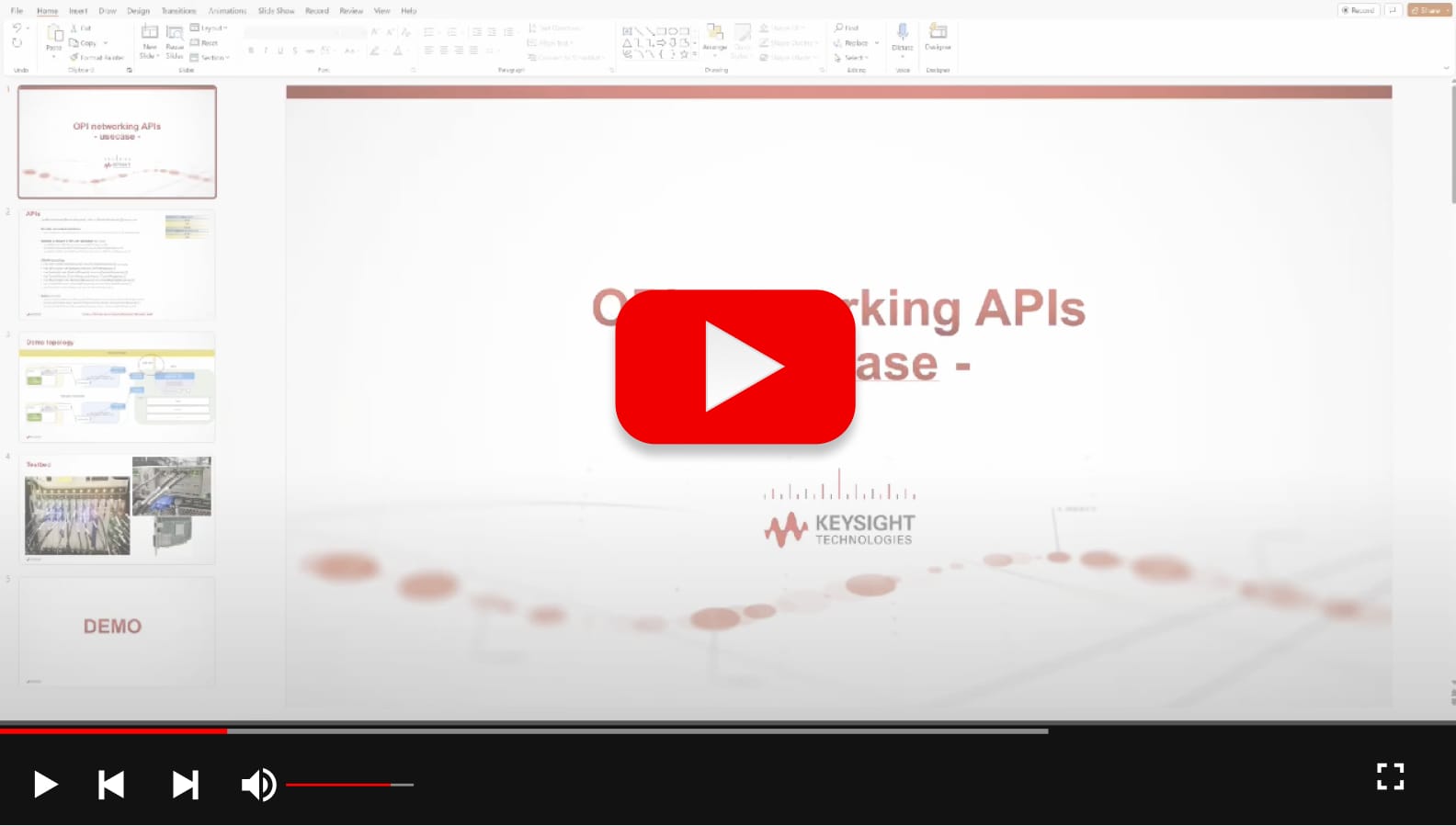
Task: Click the Undo icon
Action: pyautogui.click(x=17, y=28)
